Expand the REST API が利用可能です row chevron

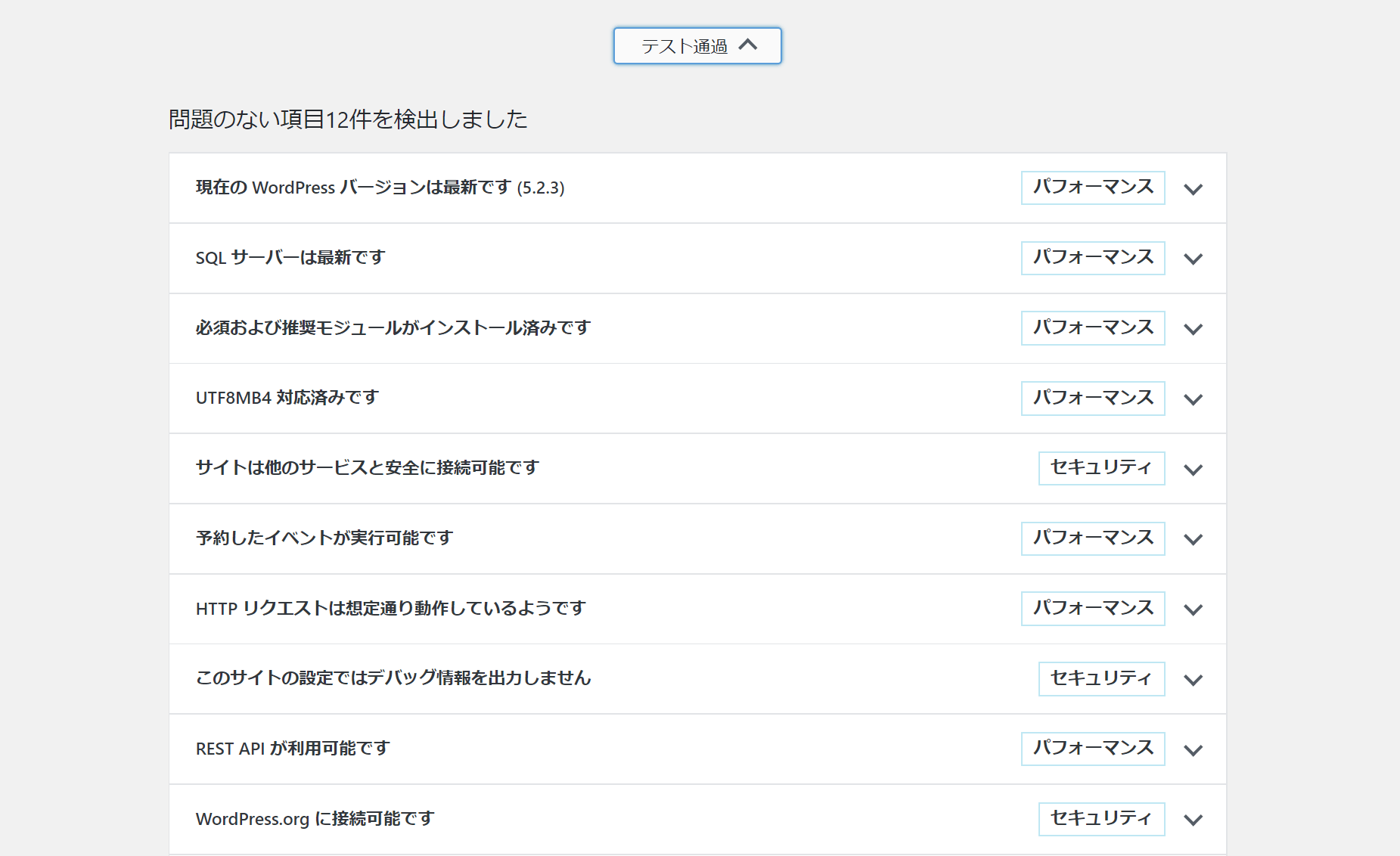[x=1193, y=750]
